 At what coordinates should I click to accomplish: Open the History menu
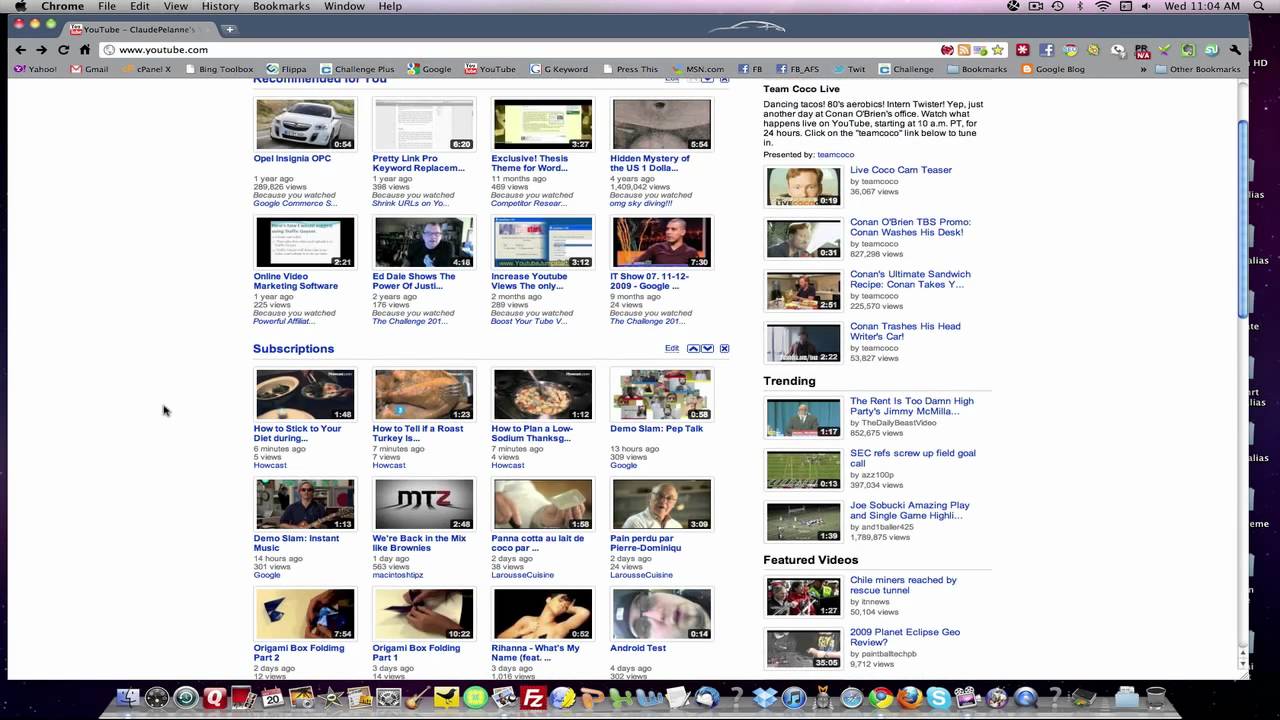coord(220,6)
